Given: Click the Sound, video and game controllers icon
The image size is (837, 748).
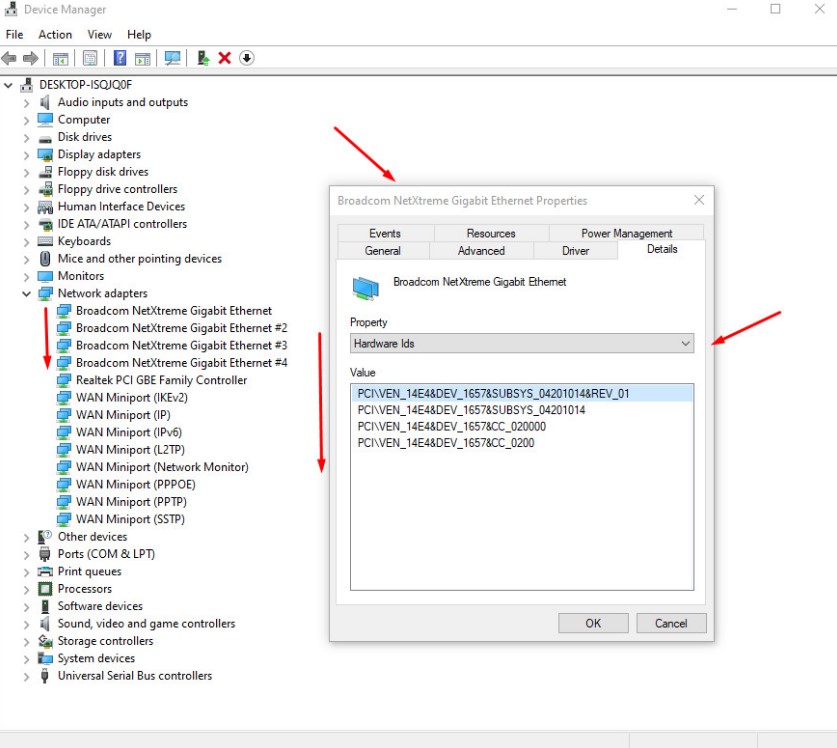Looking at the screenshot, I should click(45, 624).
